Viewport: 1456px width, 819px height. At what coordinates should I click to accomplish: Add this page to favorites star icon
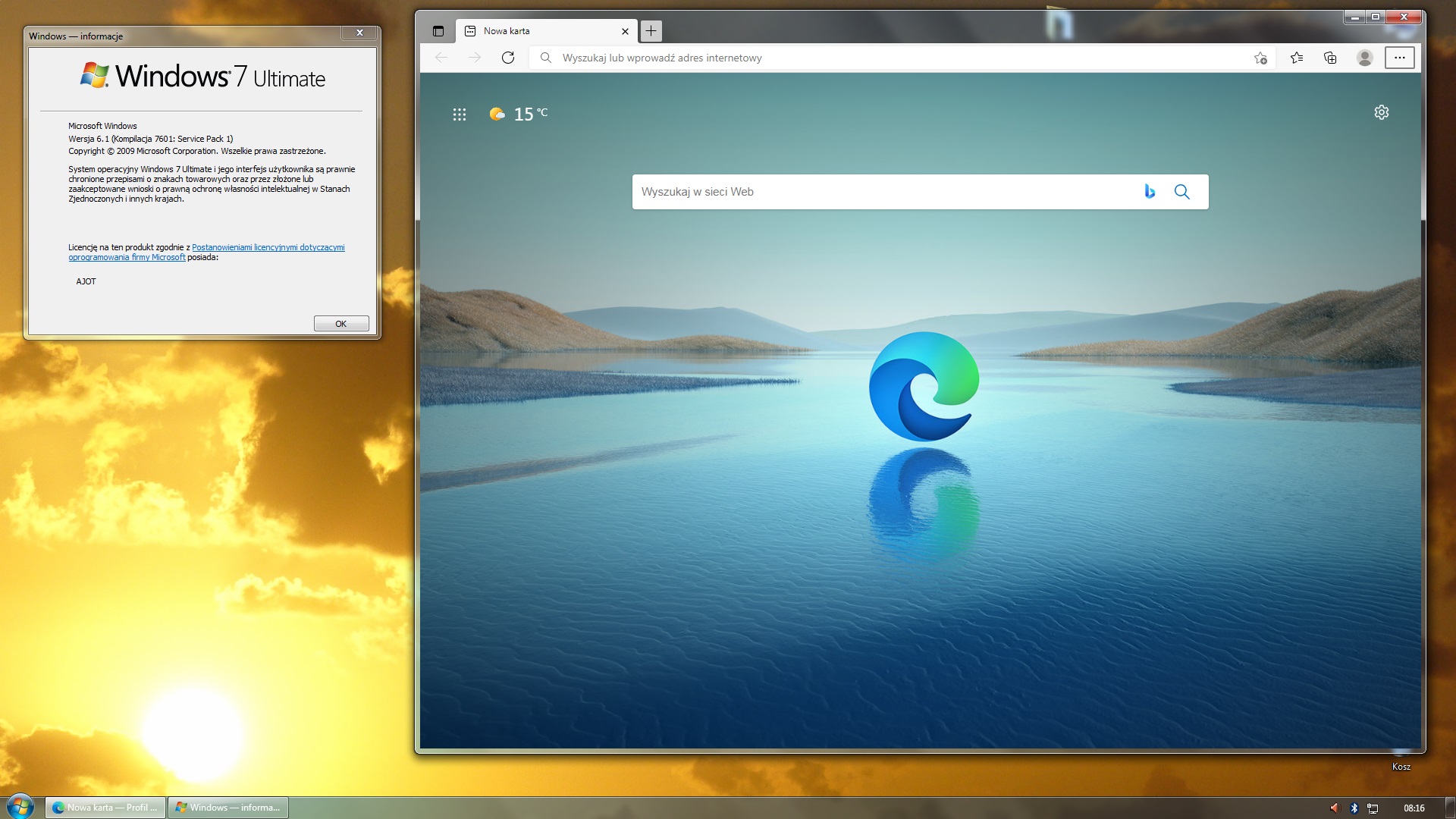click(x=1260, y=58)
